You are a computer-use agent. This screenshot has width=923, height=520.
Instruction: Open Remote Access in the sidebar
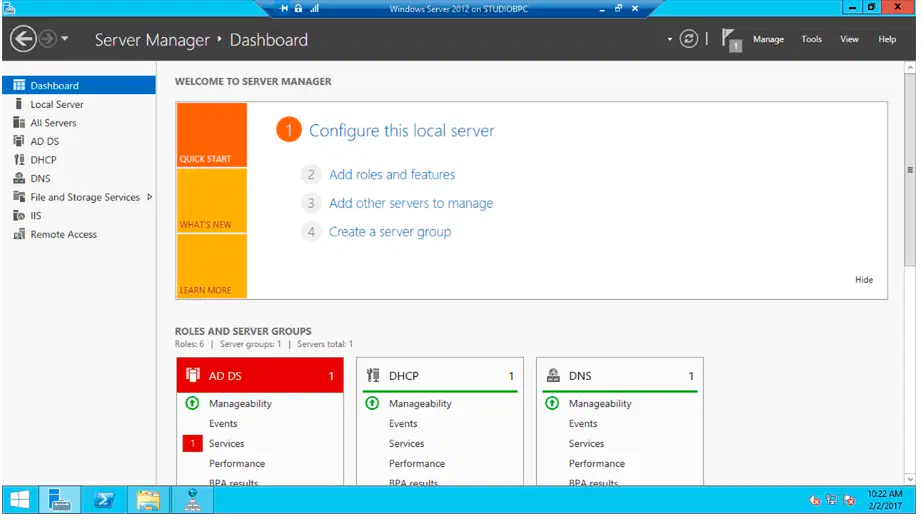click(x=79, y=234)
